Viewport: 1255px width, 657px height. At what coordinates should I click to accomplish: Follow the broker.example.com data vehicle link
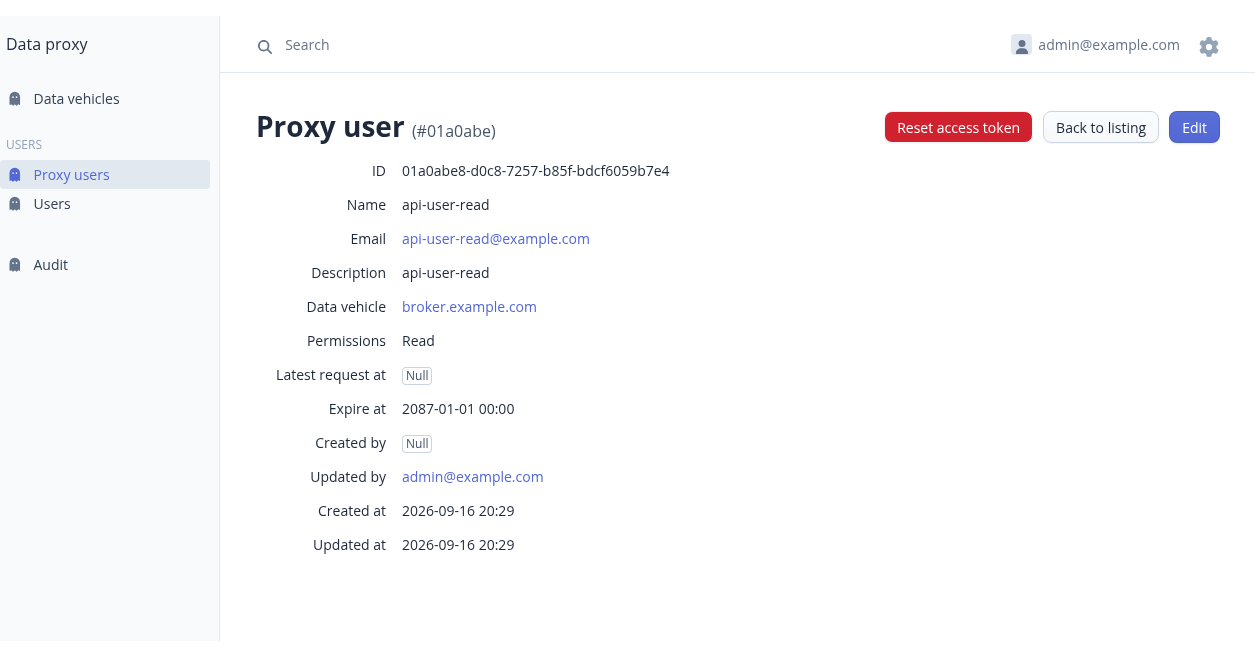tap(469, 307)
